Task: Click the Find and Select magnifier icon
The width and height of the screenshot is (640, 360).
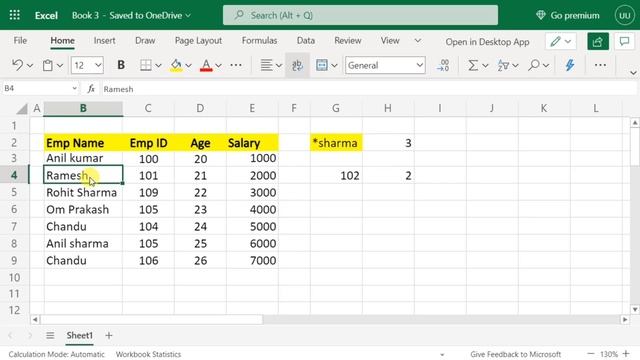Action: click(533, 65)
